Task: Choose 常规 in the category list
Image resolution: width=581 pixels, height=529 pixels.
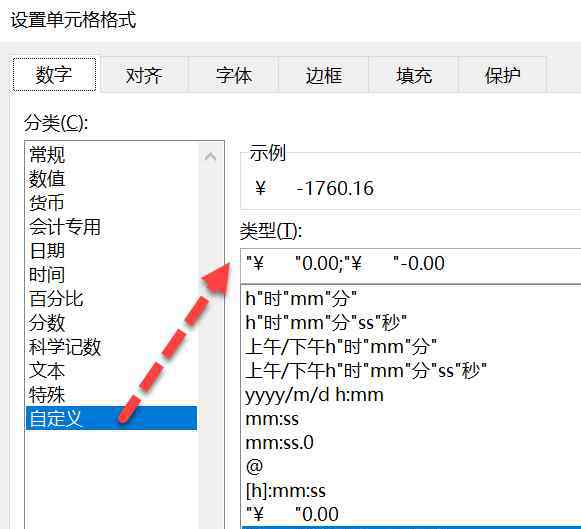Action: pos(47,154)
